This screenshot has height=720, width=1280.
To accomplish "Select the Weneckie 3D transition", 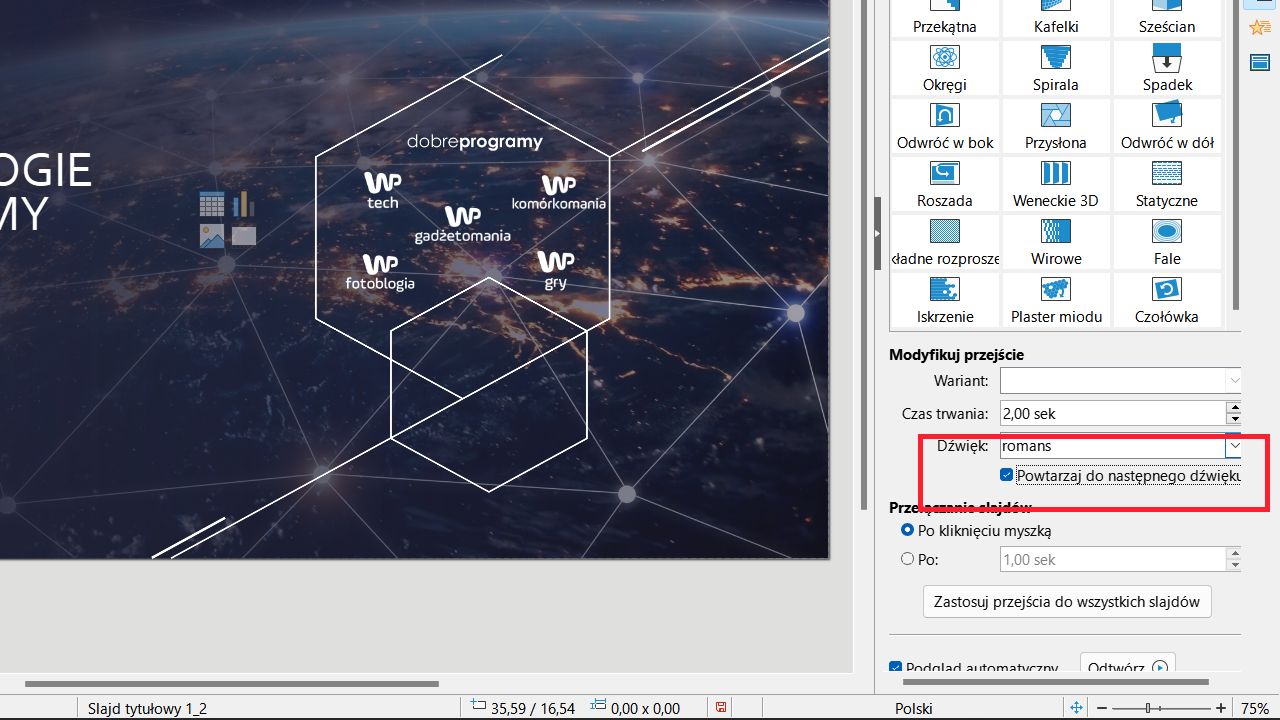I will [x=1056, y=184].
